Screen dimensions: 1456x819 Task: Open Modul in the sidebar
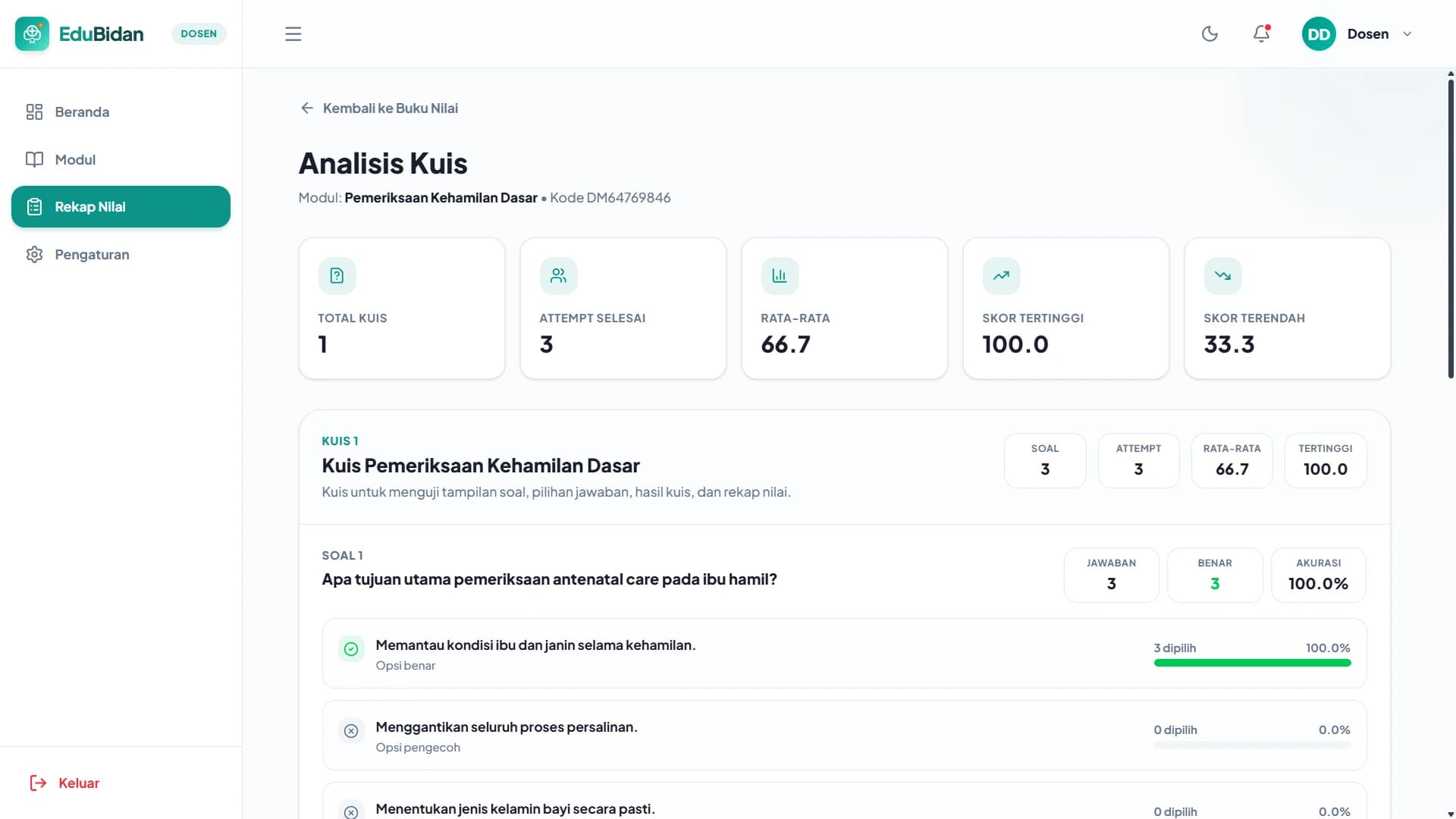[121, 159]
